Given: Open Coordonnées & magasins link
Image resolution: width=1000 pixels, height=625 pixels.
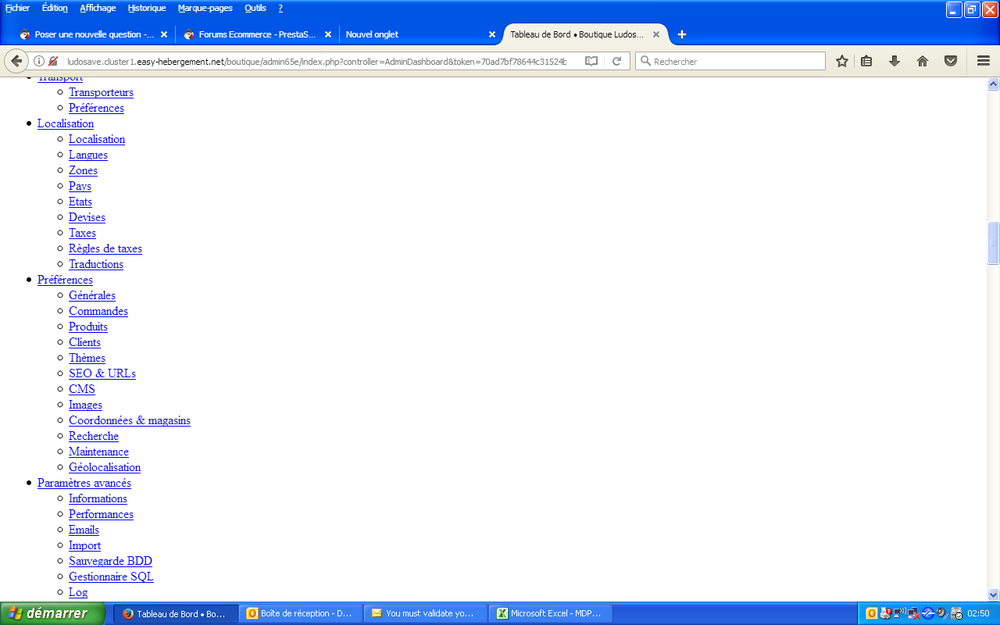Looking at the screenshot, I should click(x=129, y=420).
